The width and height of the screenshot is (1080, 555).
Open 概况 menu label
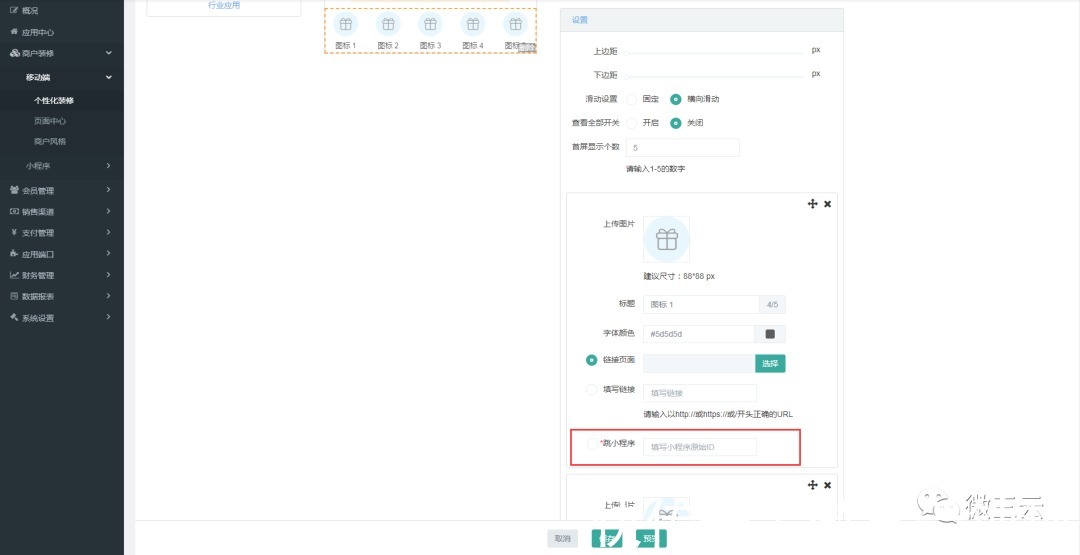(30, 10)
